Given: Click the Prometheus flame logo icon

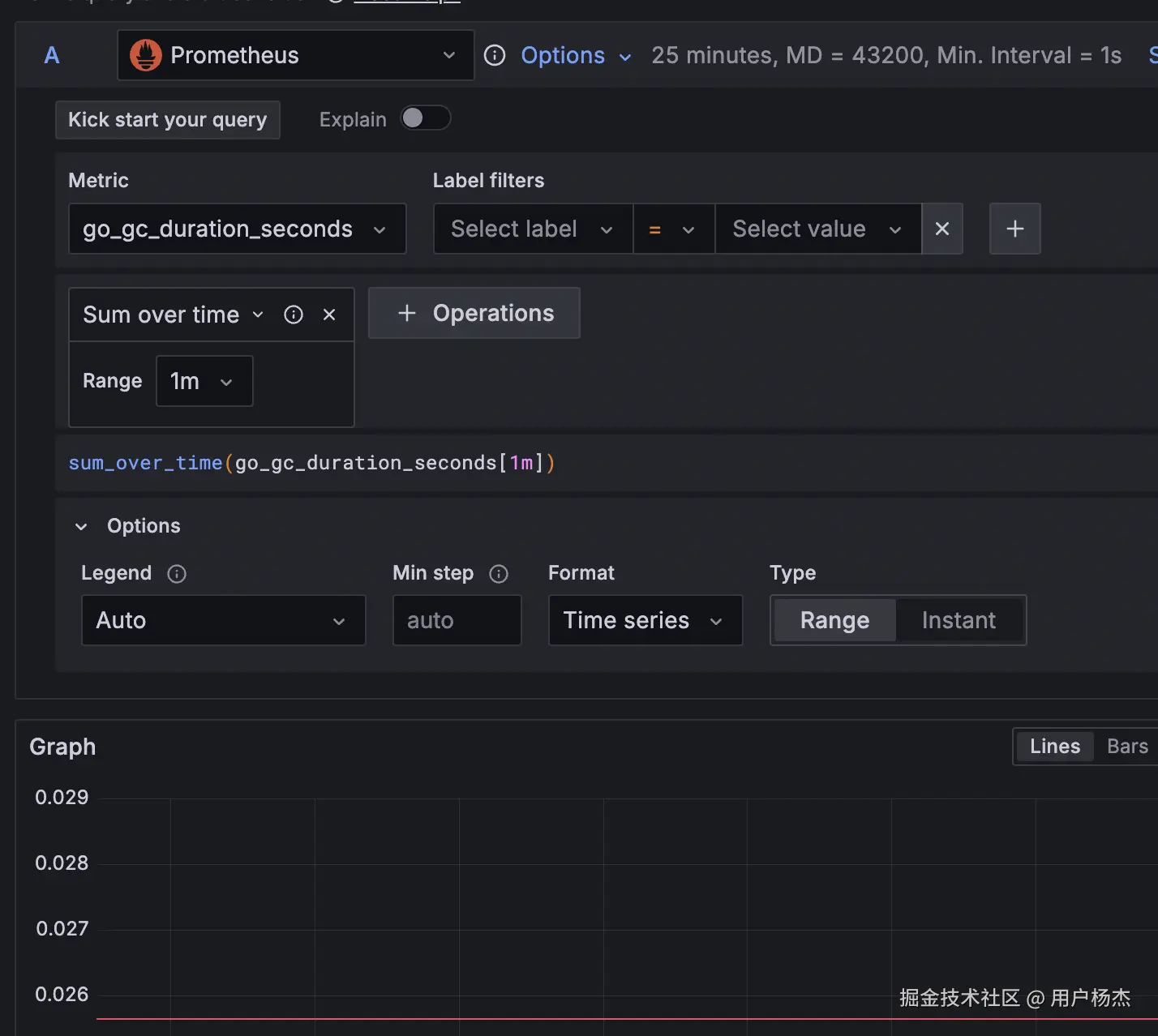Looking at the screenshot, I should (x=146, y=55).
